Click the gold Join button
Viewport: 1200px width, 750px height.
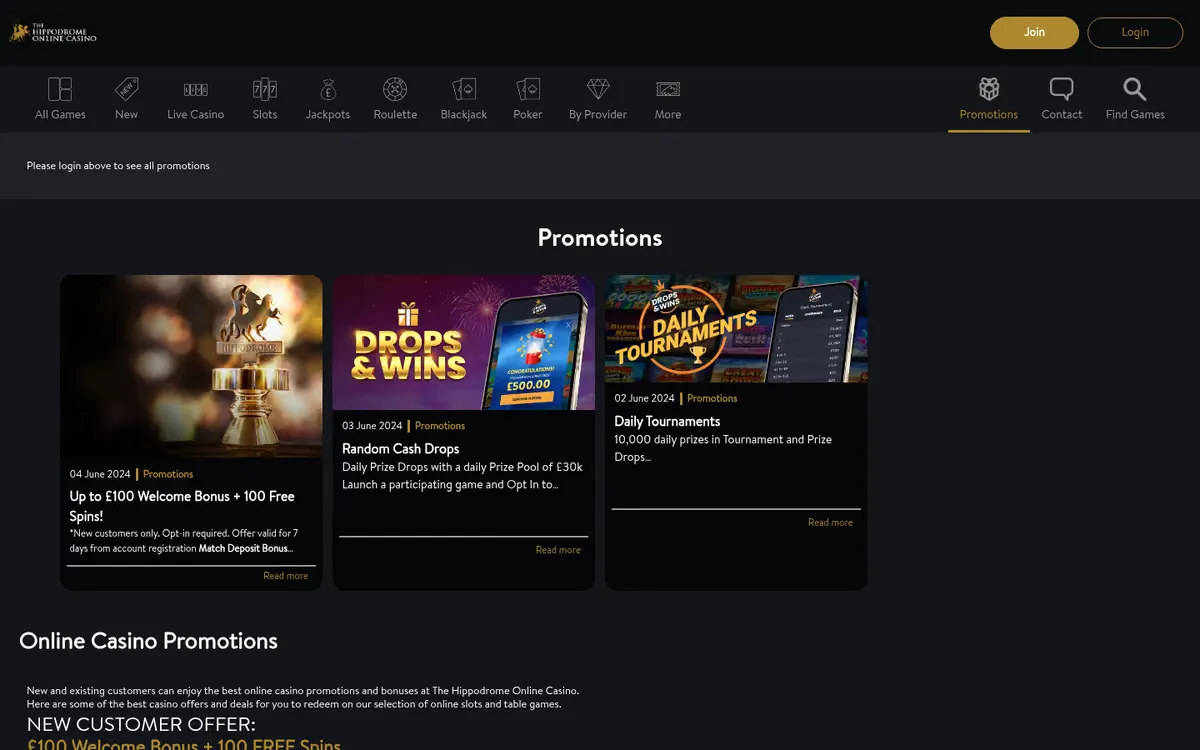1034,32
